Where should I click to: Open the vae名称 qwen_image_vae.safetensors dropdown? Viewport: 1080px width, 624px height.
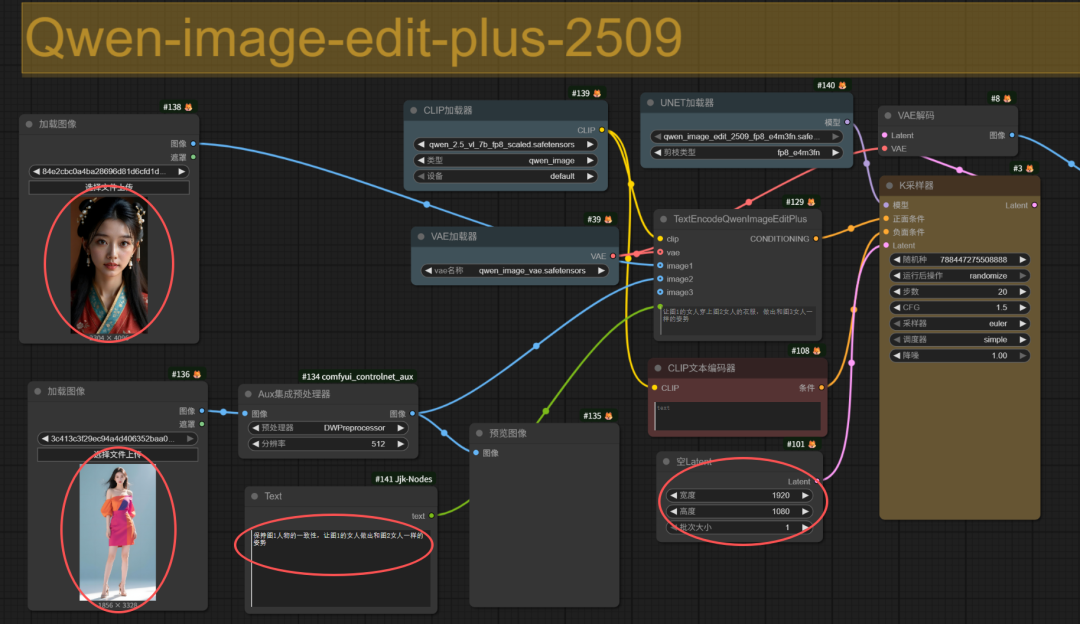[515, 271]
